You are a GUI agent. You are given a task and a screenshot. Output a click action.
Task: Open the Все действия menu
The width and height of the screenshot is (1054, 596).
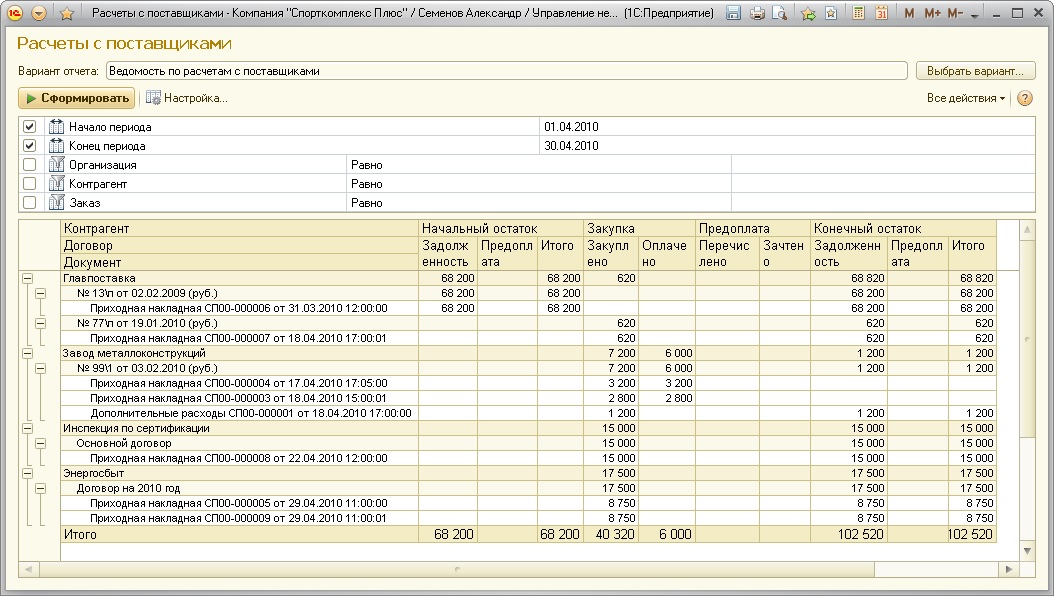(x=965, y=98)
